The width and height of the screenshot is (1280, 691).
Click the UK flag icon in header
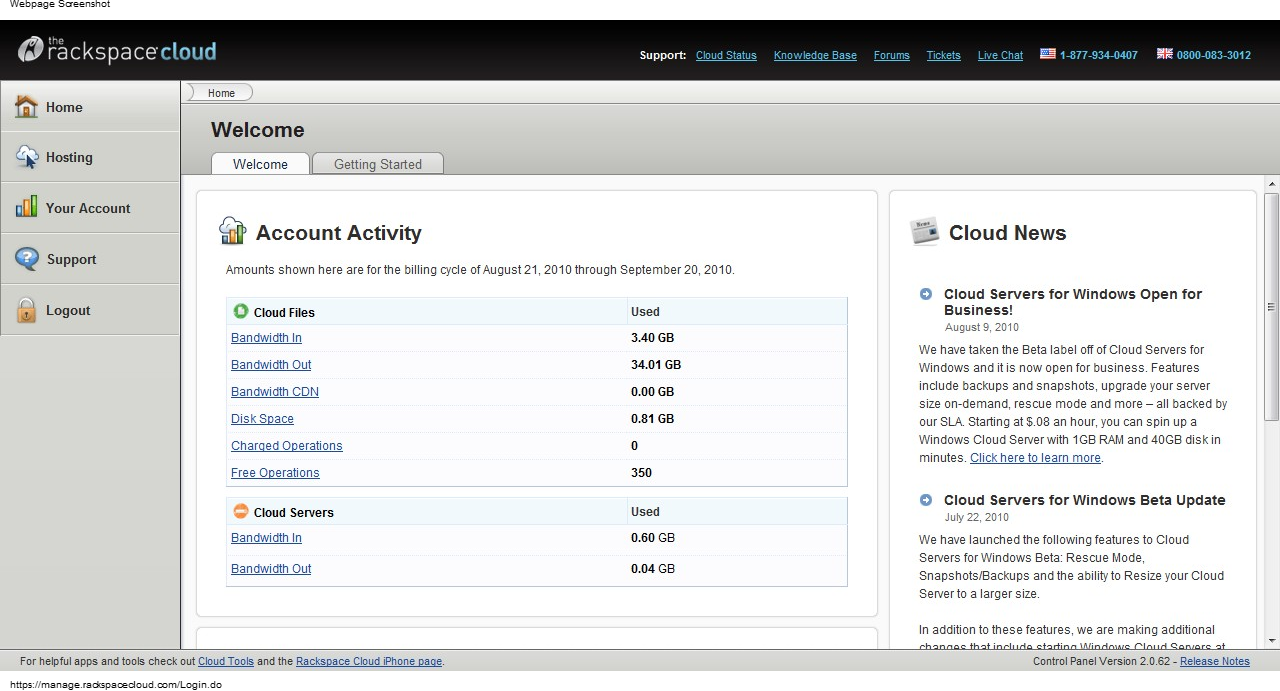click(1165, 54)
